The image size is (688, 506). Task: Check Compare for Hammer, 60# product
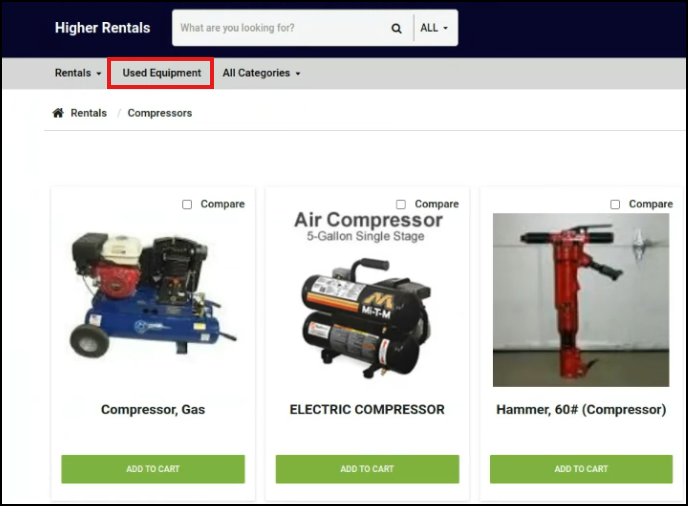pos(615,204)
